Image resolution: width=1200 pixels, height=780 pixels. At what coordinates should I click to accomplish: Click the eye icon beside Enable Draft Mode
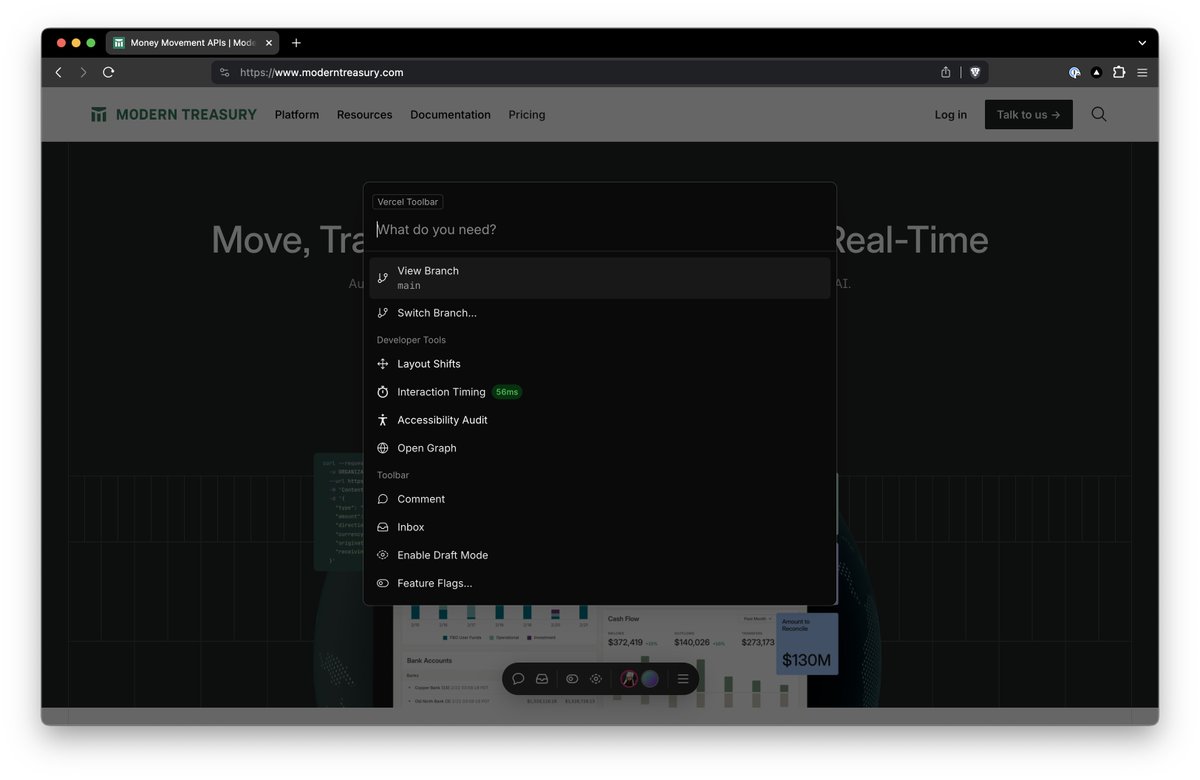tap(383, 555)
